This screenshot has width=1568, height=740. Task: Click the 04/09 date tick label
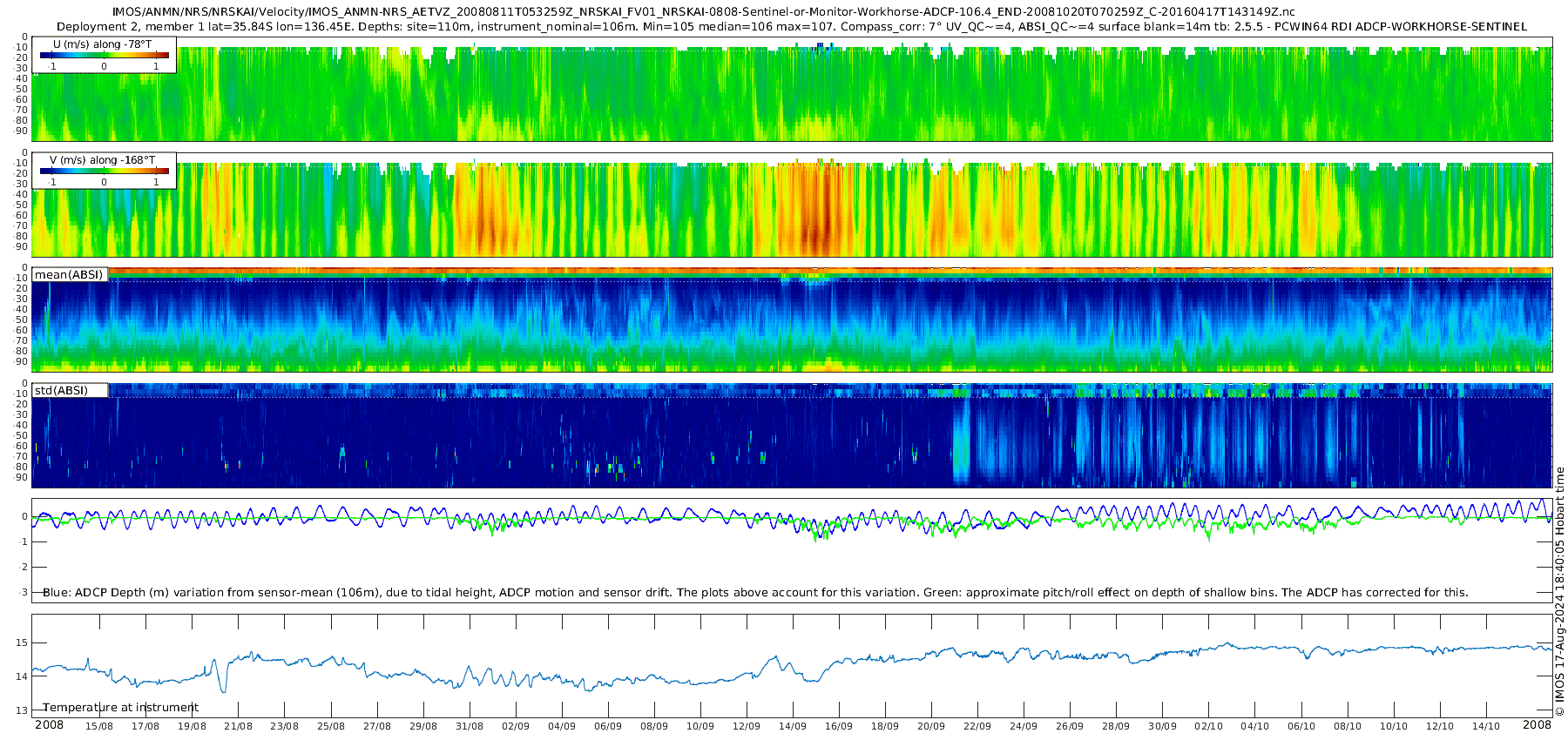pos(561,726)
